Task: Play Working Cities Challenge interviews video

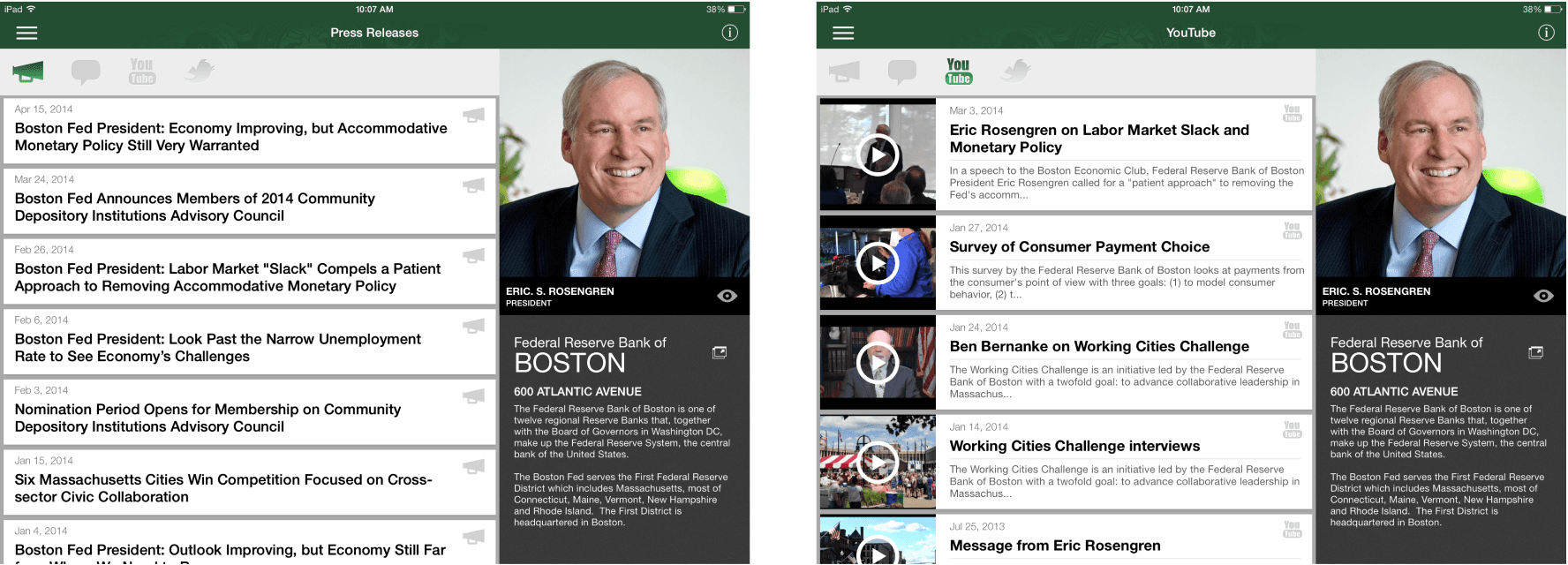Action: 878,463
